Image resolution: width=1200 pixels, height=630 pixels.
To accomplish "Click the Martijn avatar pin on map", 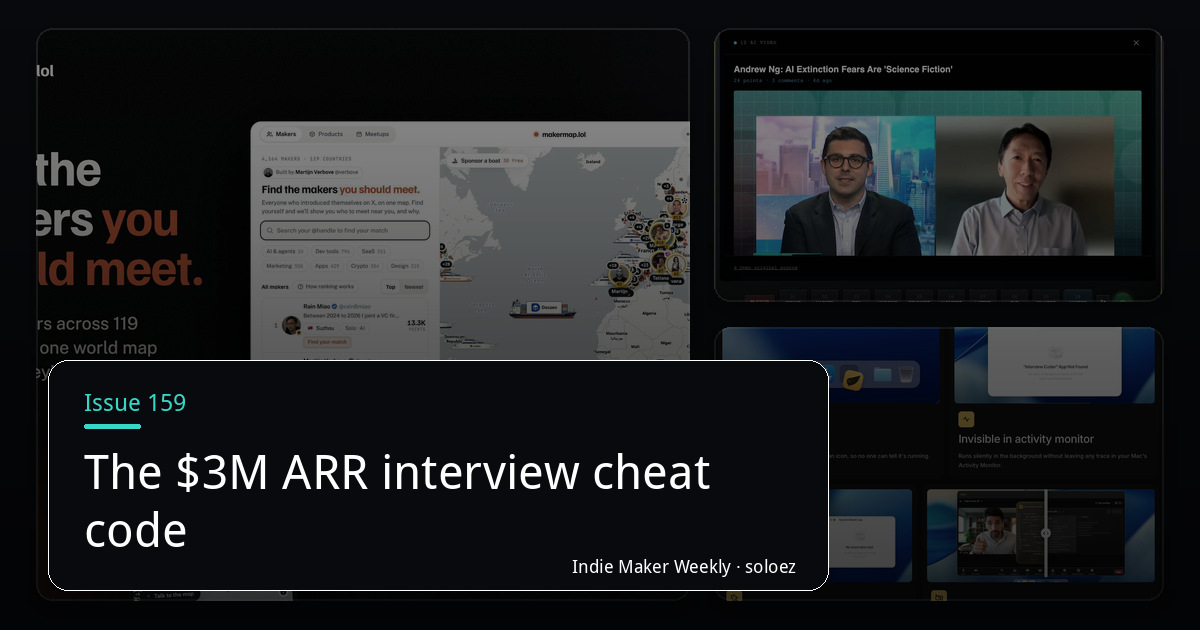I will pyautogui.click(x=621, y=276).
